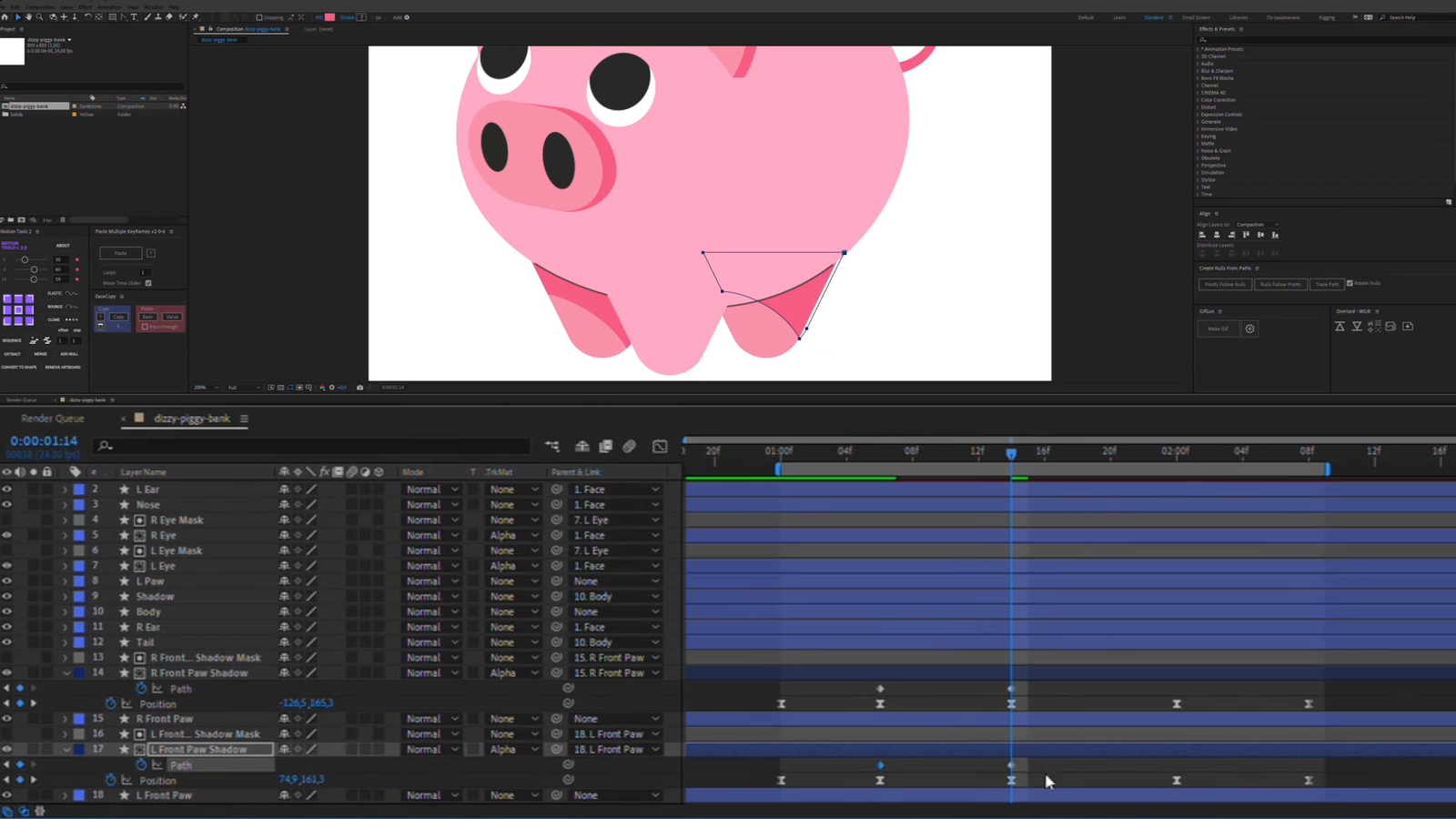The image size is (1456, 819).
Task: Click Overlord new comp plus icon
Action: click(1408, 326)
